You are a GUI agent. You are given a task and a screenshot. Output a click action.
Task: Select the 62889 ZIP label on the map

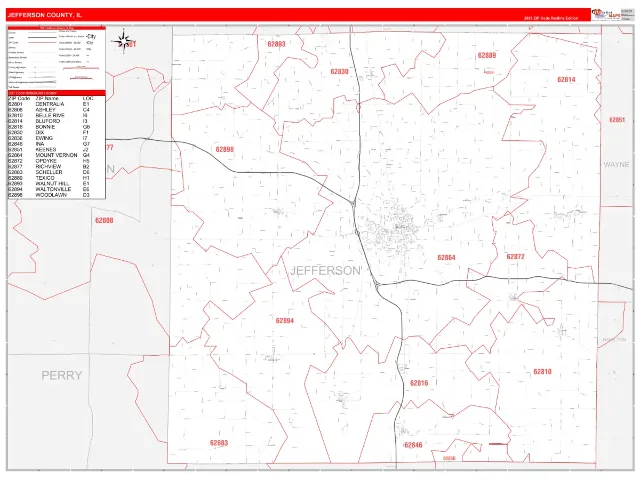point(487,55)
